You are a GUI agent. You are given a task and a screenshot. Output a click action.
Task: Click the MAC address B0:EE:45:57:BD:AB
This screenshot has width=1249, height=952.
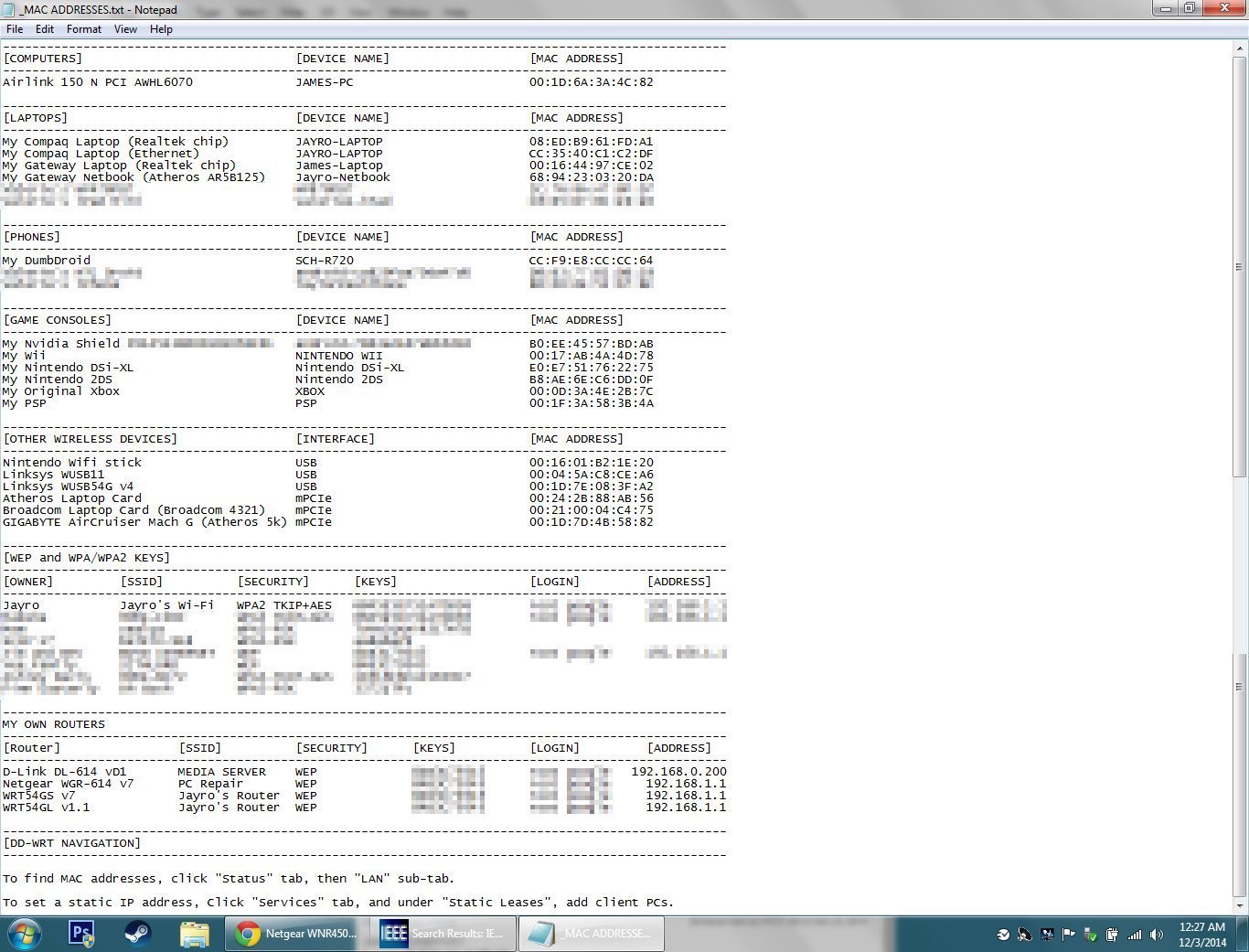click(x=592, y=344)
